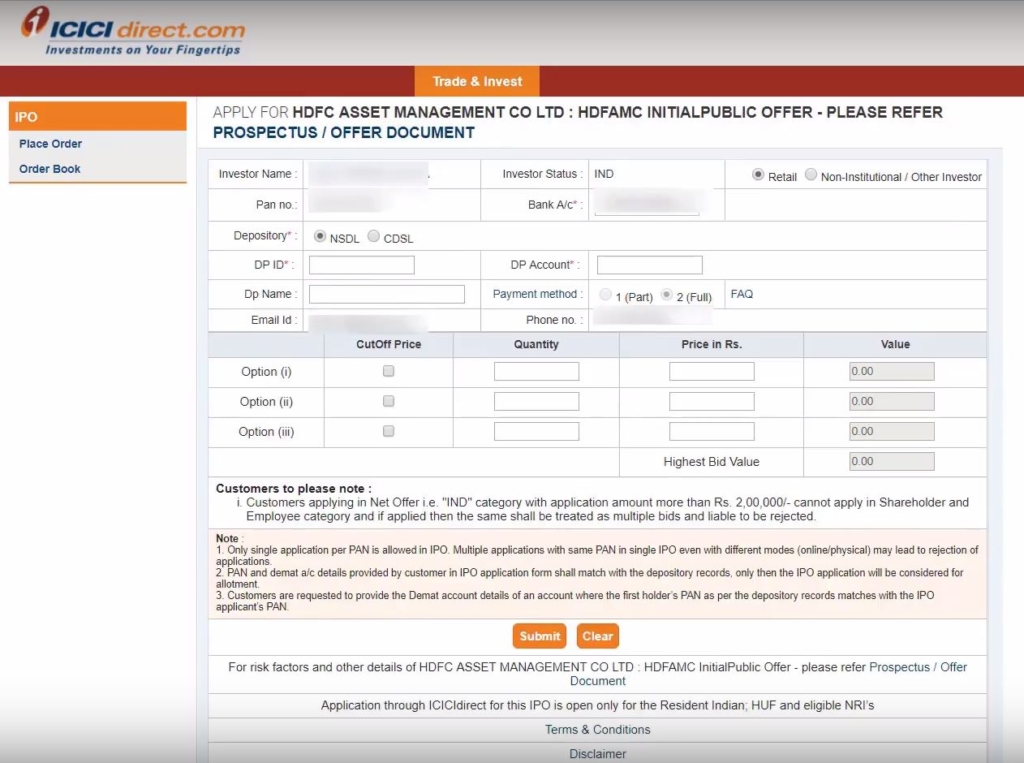Select payment method 1 (Part)

coord(605,295)
